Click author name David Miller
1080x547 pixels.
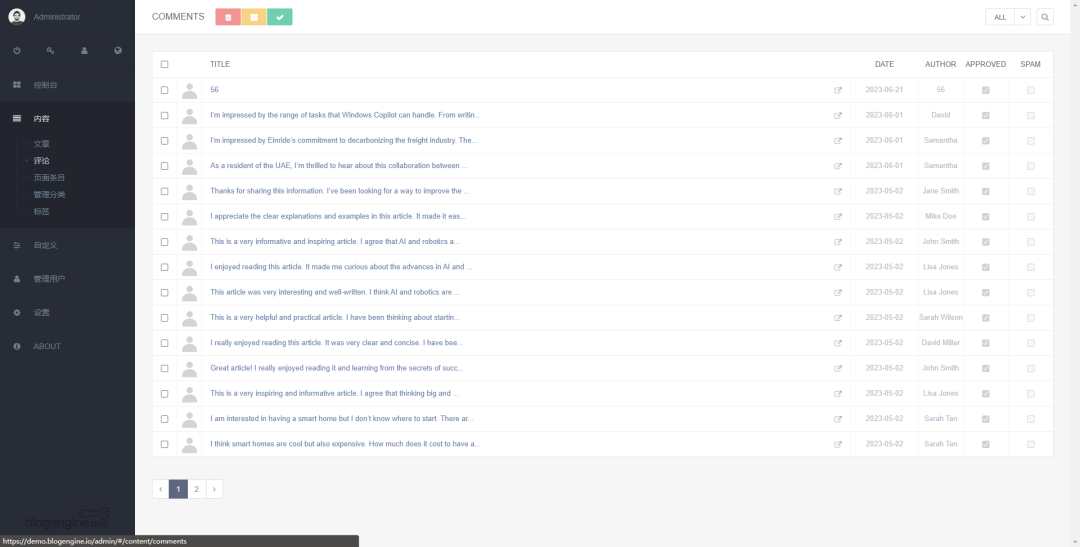point(940,343)
